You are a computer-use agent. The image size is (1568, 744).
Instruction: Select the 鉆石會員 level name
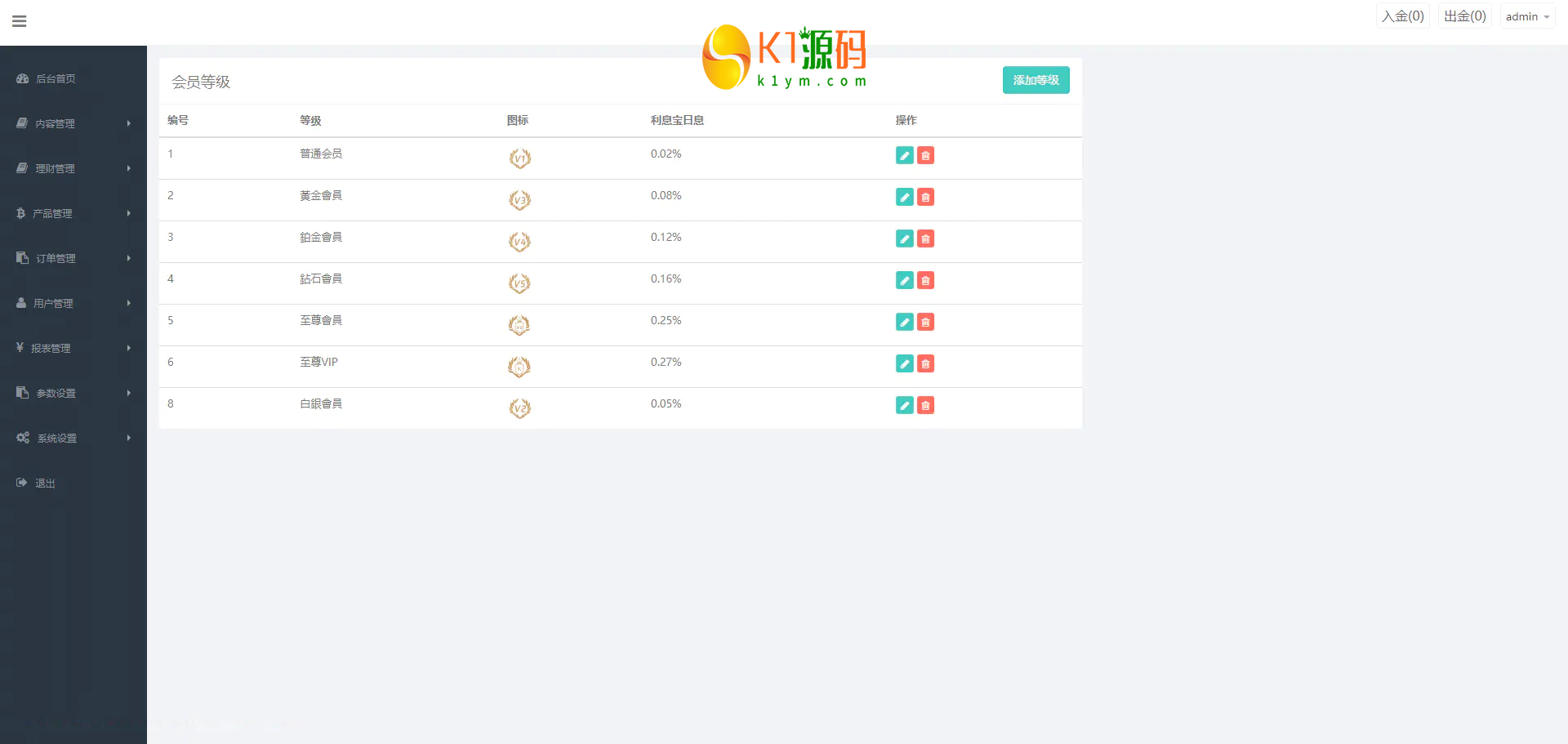(x=321, y=279)
